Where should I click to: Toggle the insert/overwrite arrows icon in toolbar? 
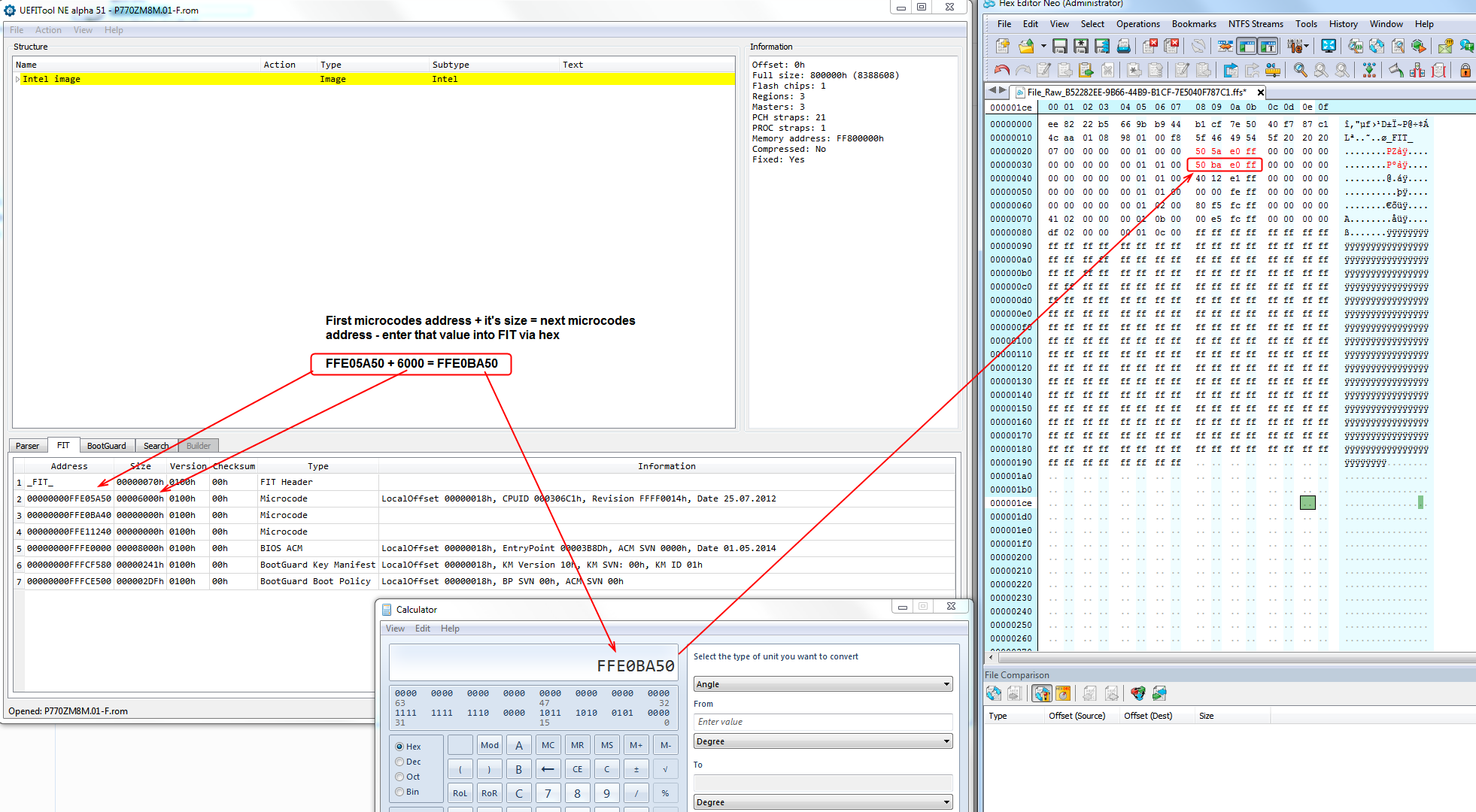tap(1225, 46)
